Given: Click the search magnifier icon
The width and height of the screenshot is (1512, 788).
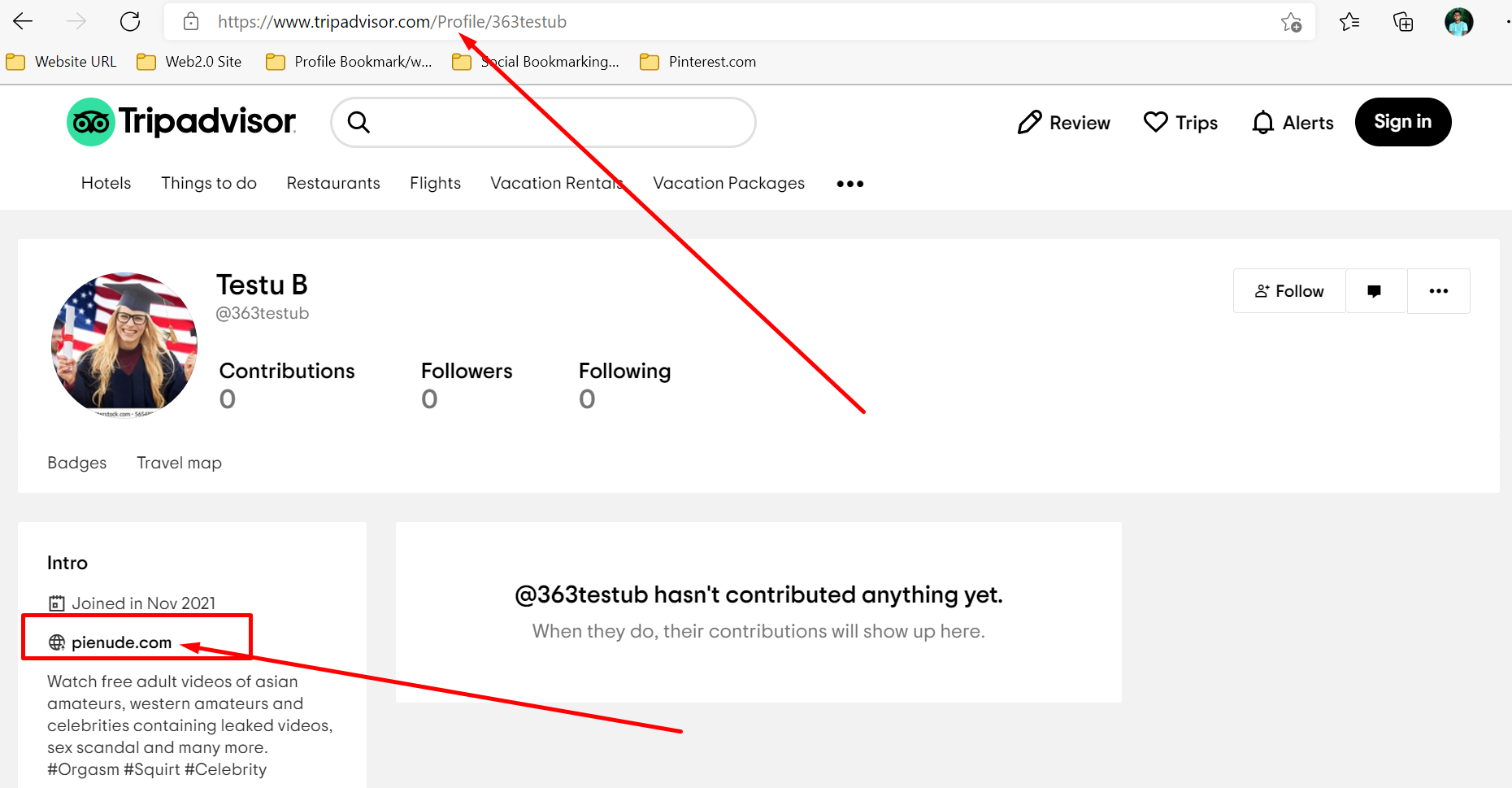Looking at the screenshot, I should click(358, 122).
